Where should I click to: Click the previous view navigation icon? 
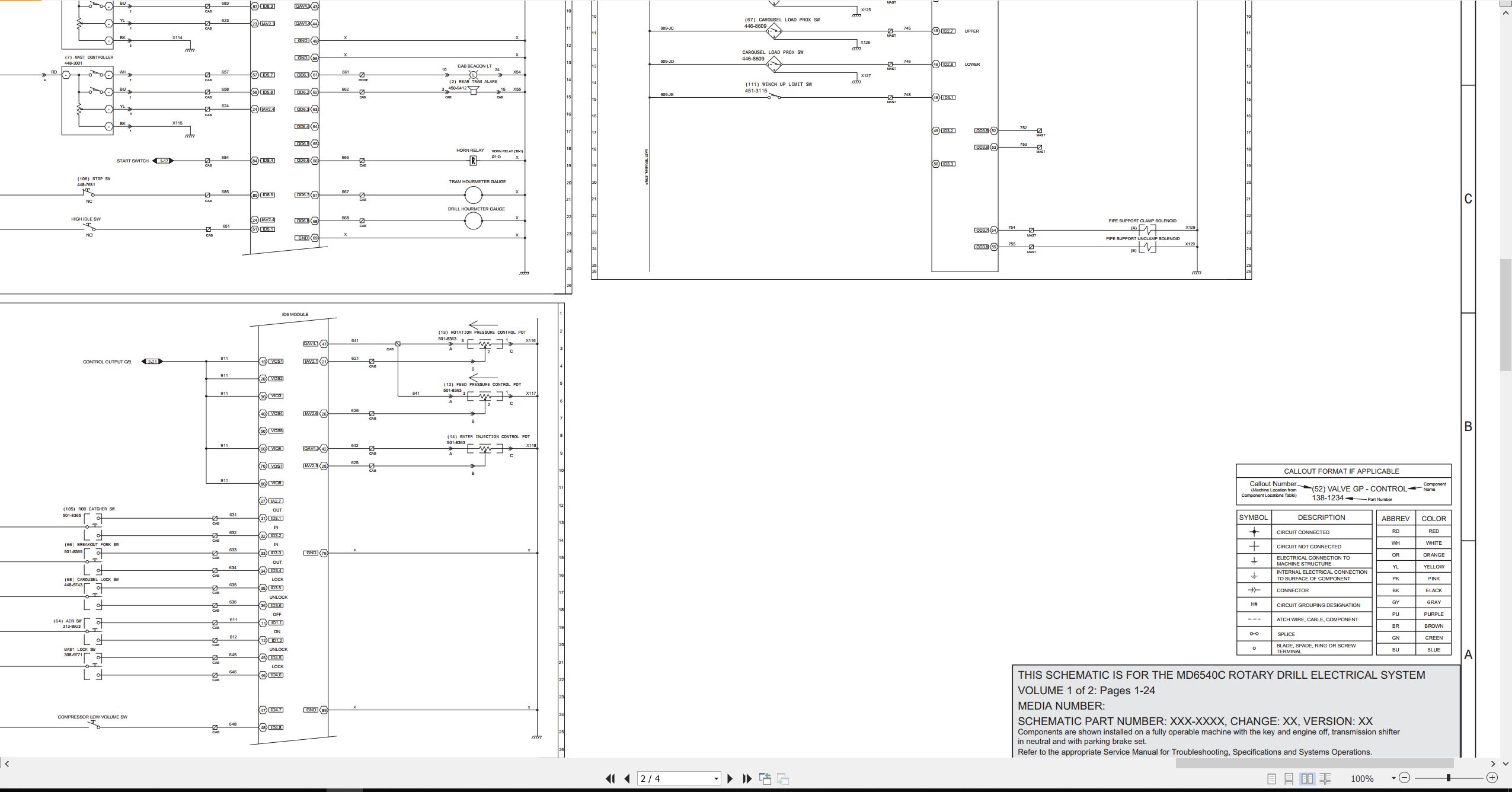coord(765,778)
